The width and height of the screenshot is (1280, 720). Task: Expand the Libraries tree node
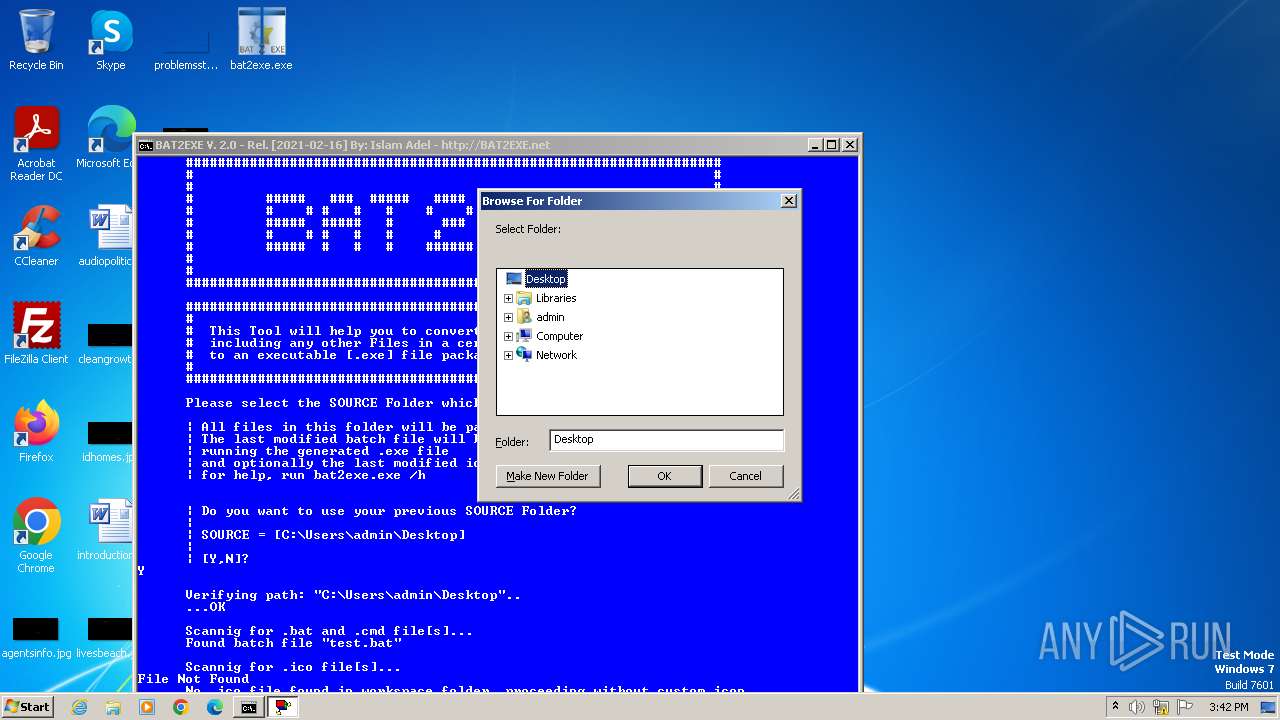(x=508, y=298)
